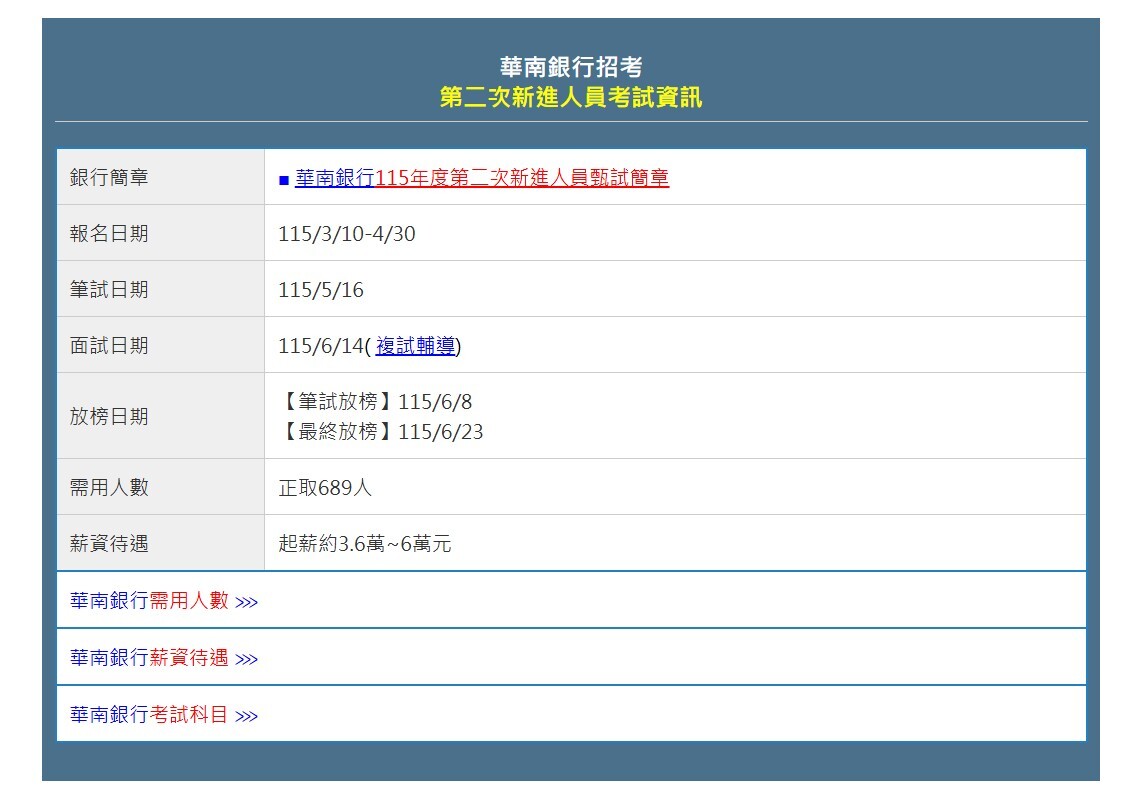Expand the 華南銀行薪資待遇 section link
Image resolution: width=1135 pixels, height=792 pixels.
click(x=149, y=658)
